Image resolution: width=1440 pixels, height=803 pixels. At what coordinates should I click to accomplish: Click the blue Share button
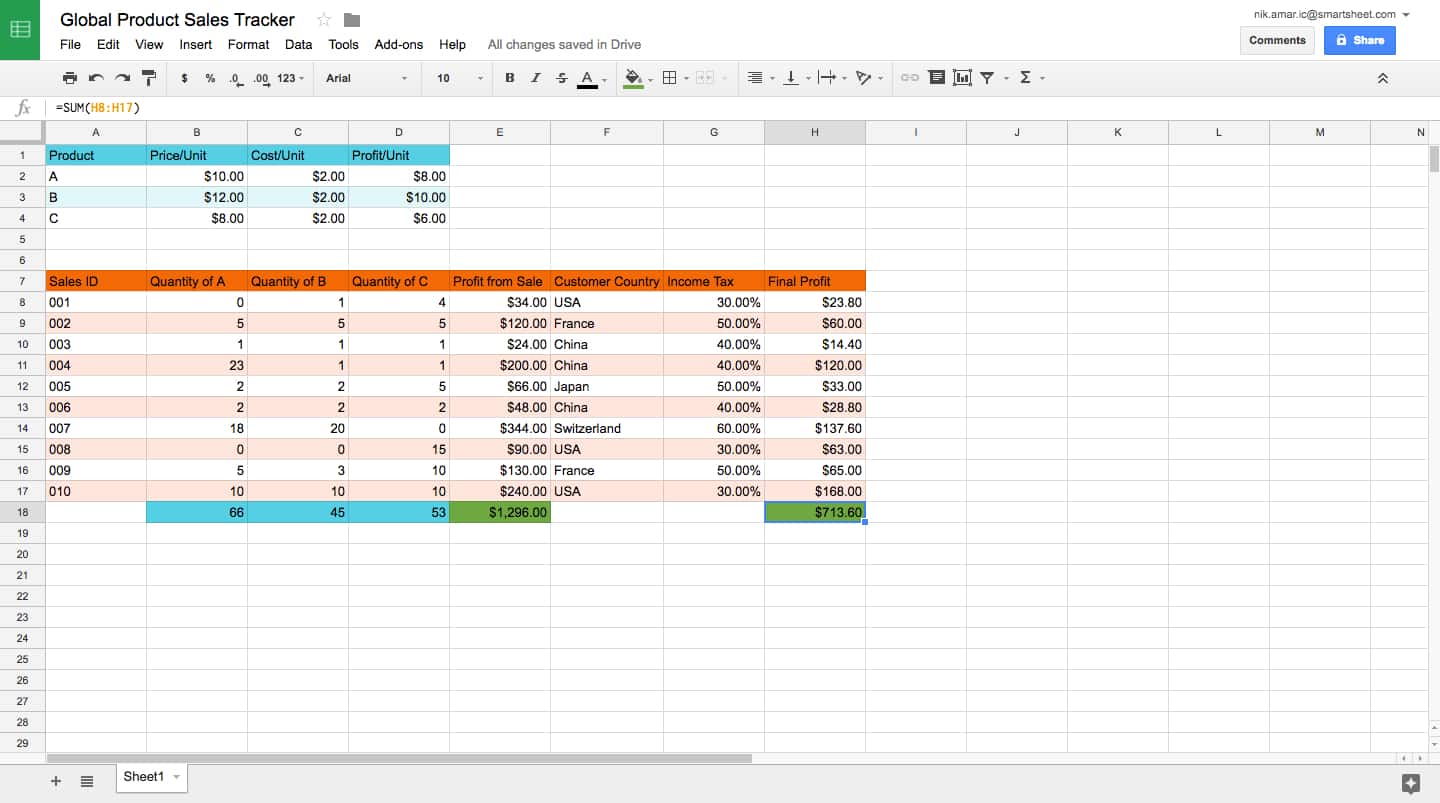coord(1359,40)
